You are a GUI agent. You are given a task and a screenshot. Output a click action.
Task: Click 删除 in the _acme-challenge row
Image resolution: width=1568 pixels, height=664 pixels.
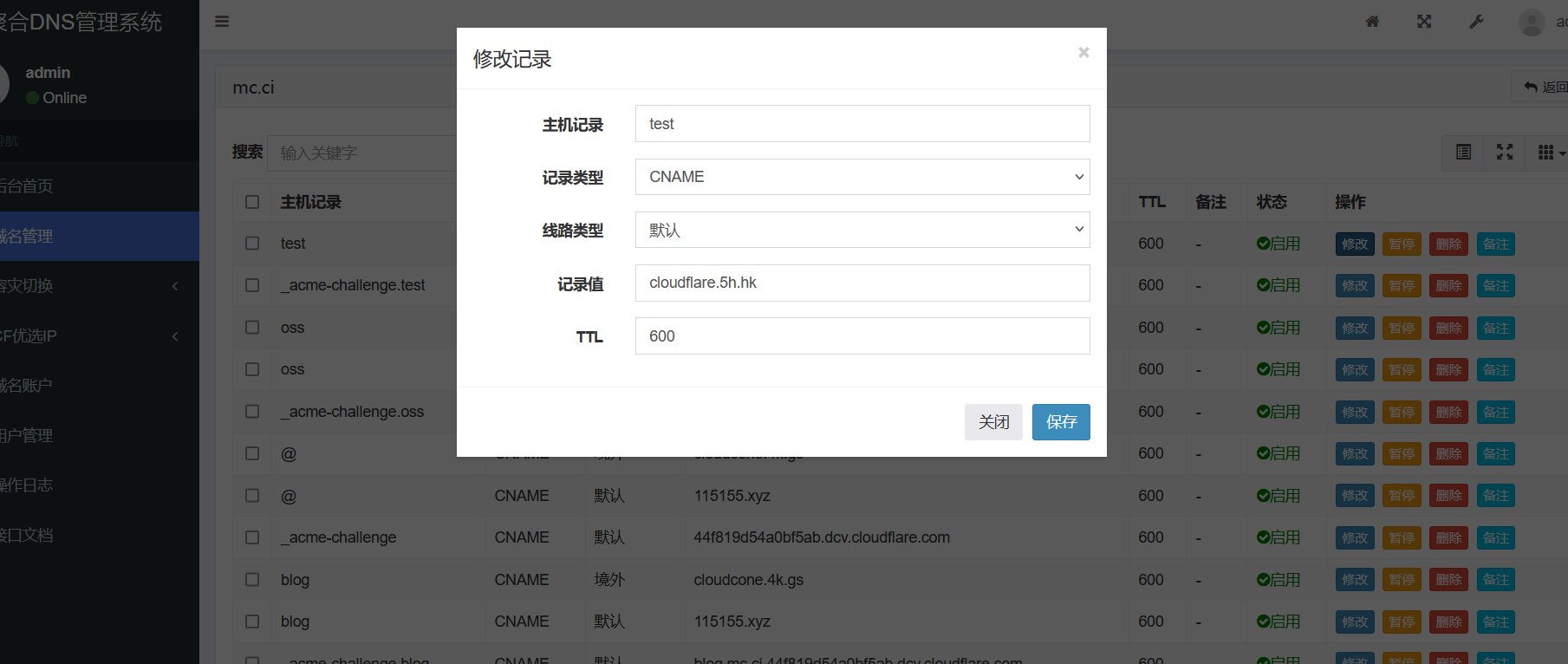coord(1448,538)
